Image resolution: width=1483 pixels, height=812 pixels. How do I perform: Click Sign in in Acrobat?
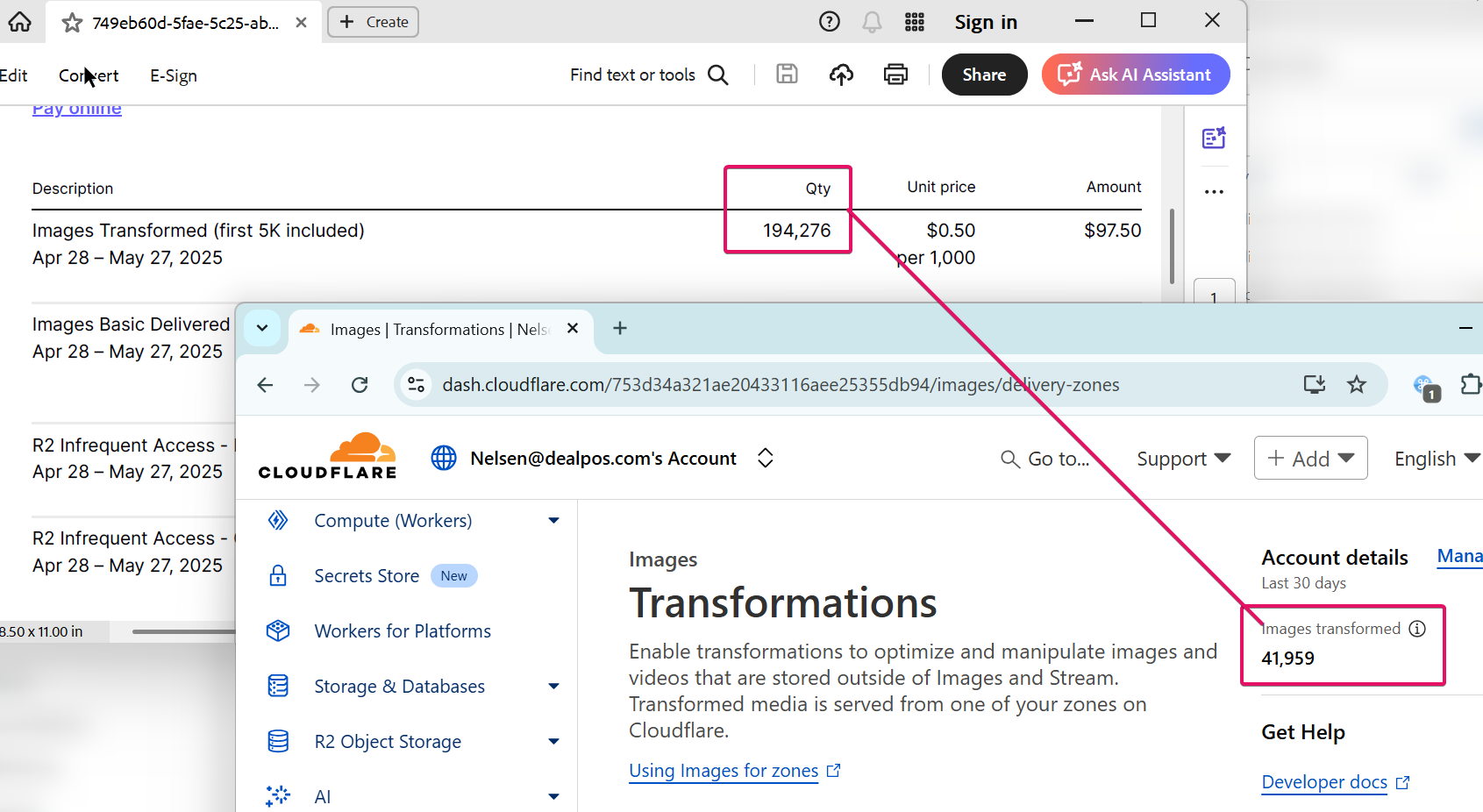[x=986, y=22]
